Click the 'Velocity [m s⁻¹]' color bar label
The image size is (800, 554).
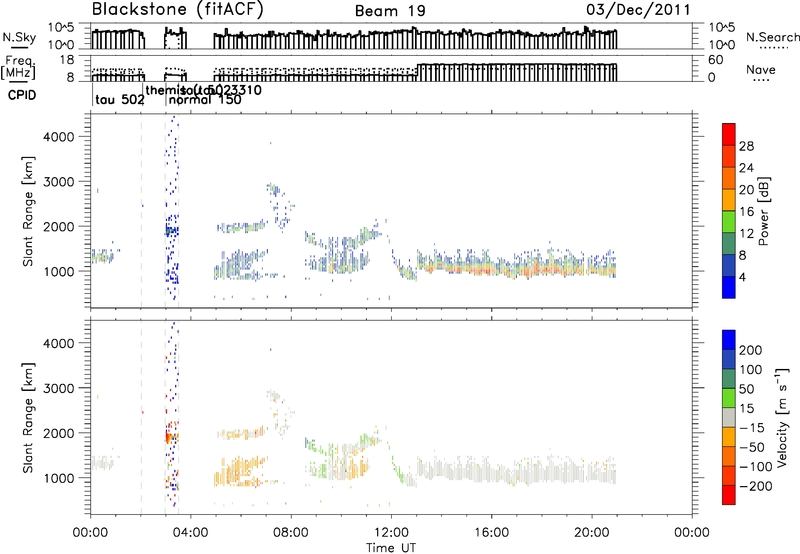782,417
